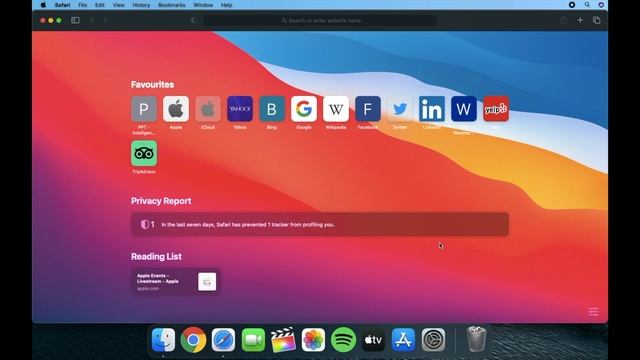Viewport: 640px width, 360px height.
Task: Go back to previous page
Action: pos(92,20)
